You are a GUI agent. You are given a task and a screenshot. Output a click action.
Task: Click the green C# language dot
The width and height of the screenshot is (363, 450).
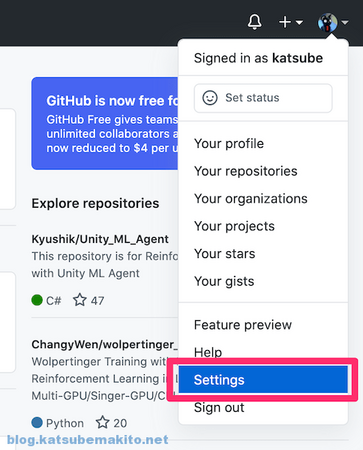click(x=37, y=300)
